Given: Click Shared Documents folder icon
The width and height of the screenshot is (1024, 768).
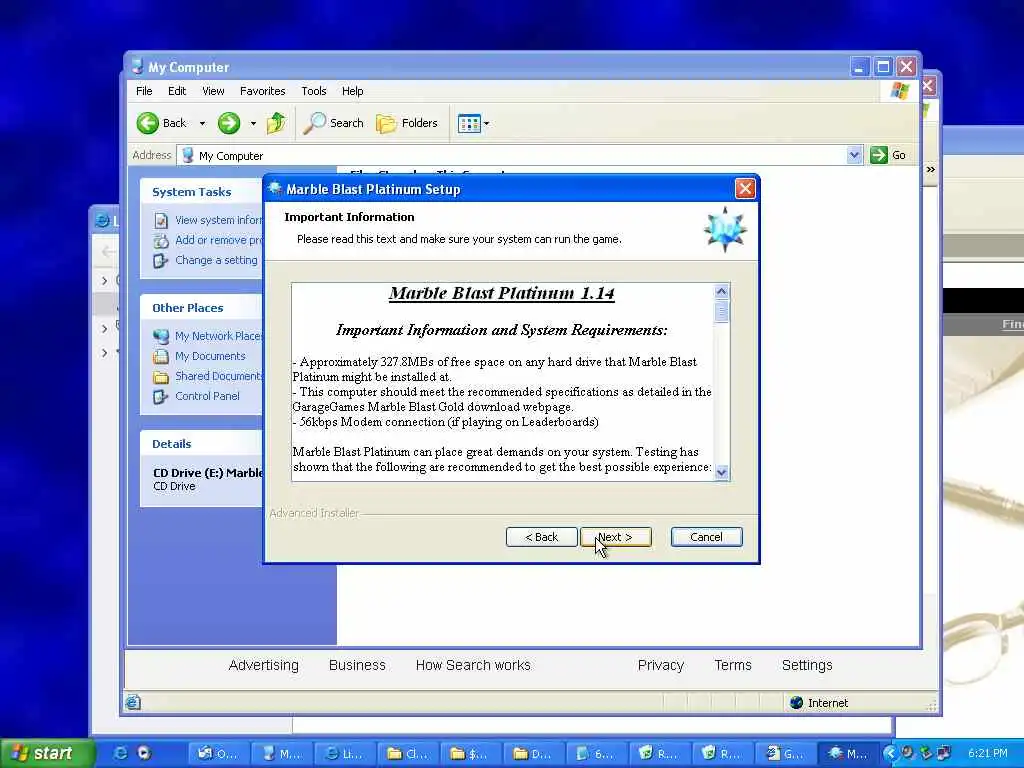Looking at the screenshot, I should [x=161, y=376].
